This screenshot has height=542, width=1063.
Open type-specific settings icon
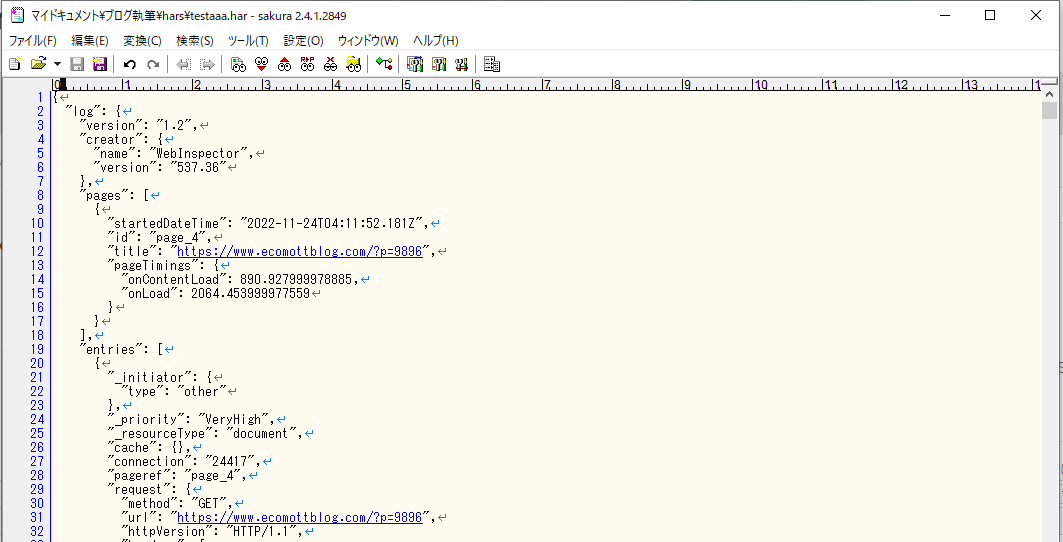click(439, 64)
